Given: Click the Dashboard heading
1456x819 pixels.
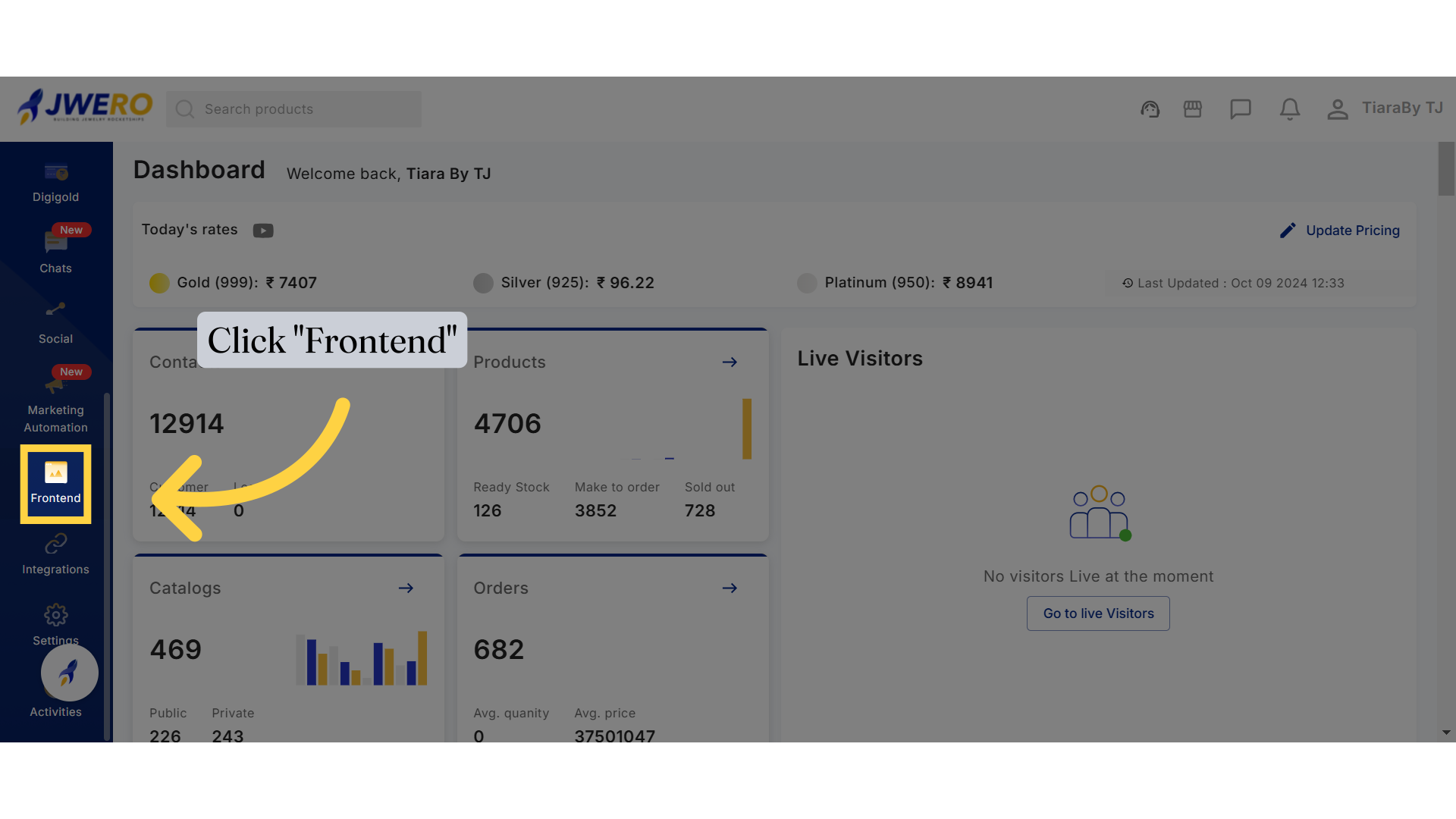Looking at the screenshot, I should click(x=199, y=170).
